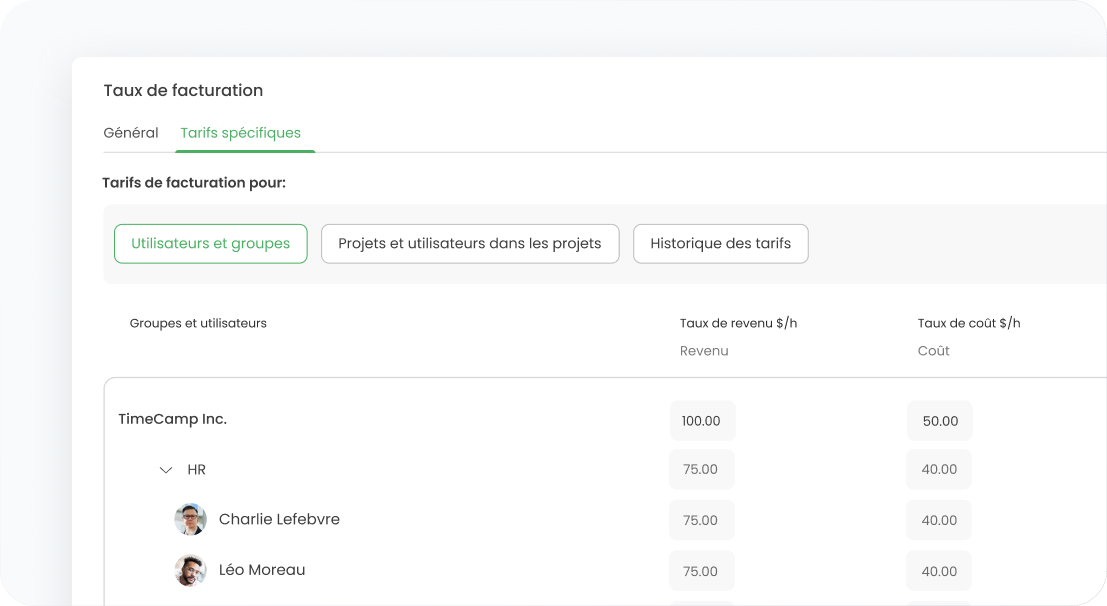Edit TimeCamp Inc. cost rate 50.00
Screen dimensions: 1107x606
940,421
